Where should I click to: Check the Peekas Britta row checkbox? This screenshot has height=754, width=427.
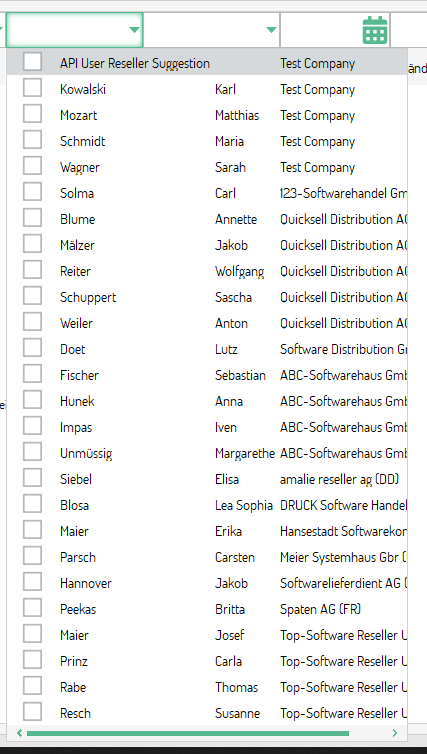pos(32,609)
